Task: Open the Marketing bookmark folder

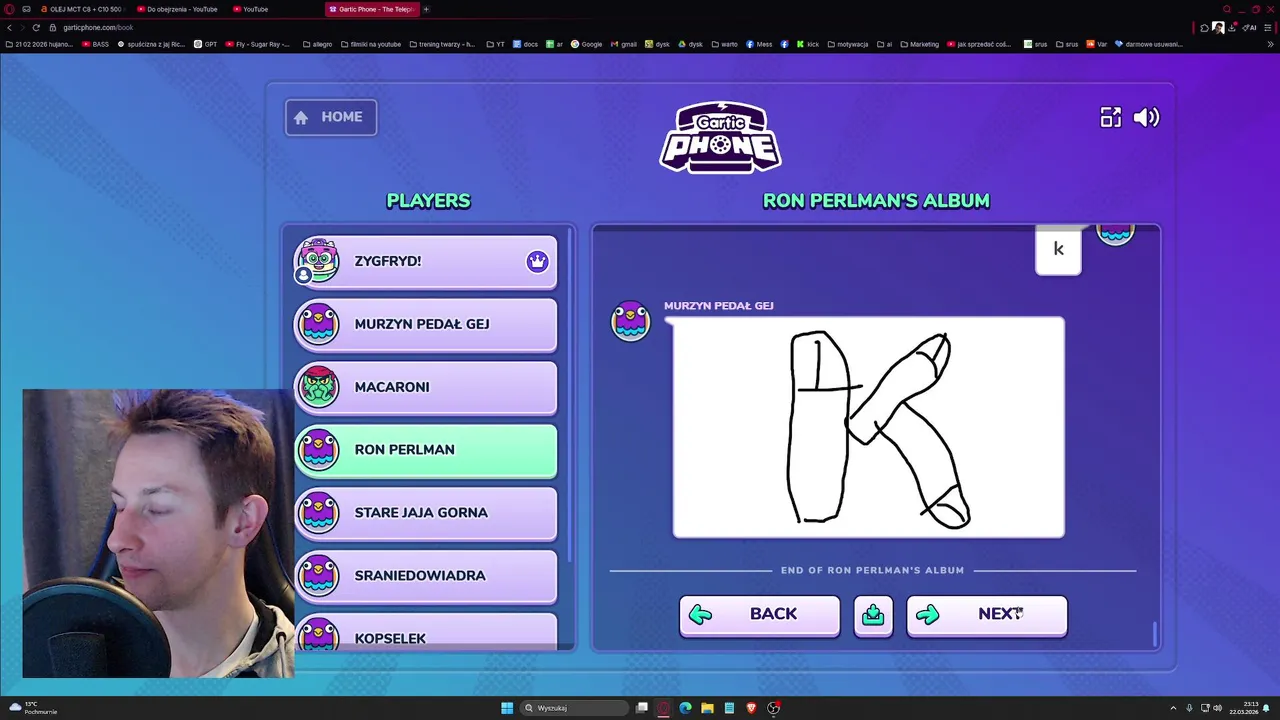Action: point(920,44)
